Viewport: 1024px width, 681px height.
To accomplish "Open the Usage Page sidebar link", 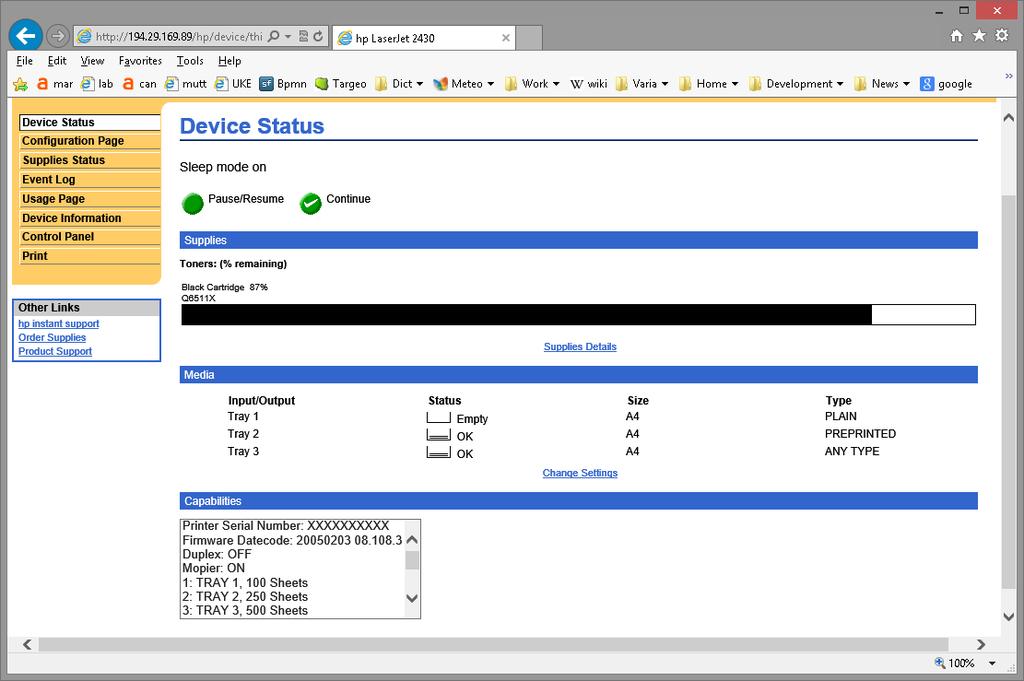I will click(89, 199).
